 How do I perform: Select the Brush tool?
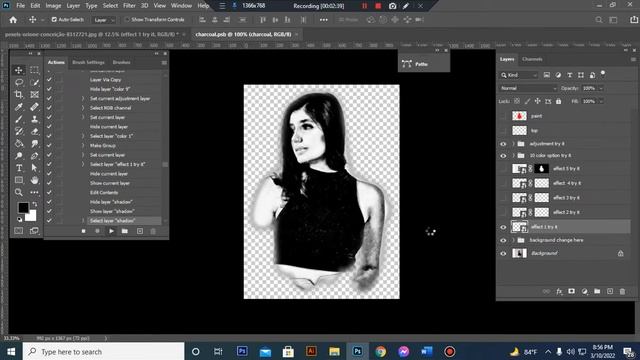19,119
